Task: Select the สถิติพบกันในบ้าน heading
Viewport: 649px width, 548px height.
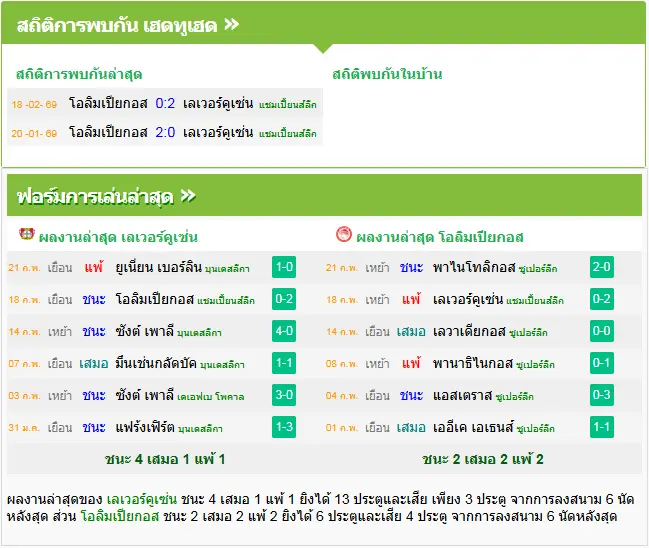Action: 387,74
